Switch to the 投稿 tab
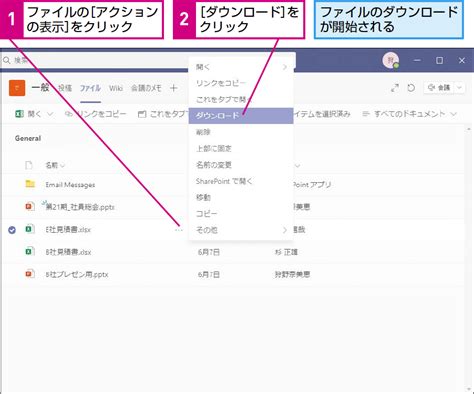This screenshot has height=394, width=474. (x=65, y=88)
